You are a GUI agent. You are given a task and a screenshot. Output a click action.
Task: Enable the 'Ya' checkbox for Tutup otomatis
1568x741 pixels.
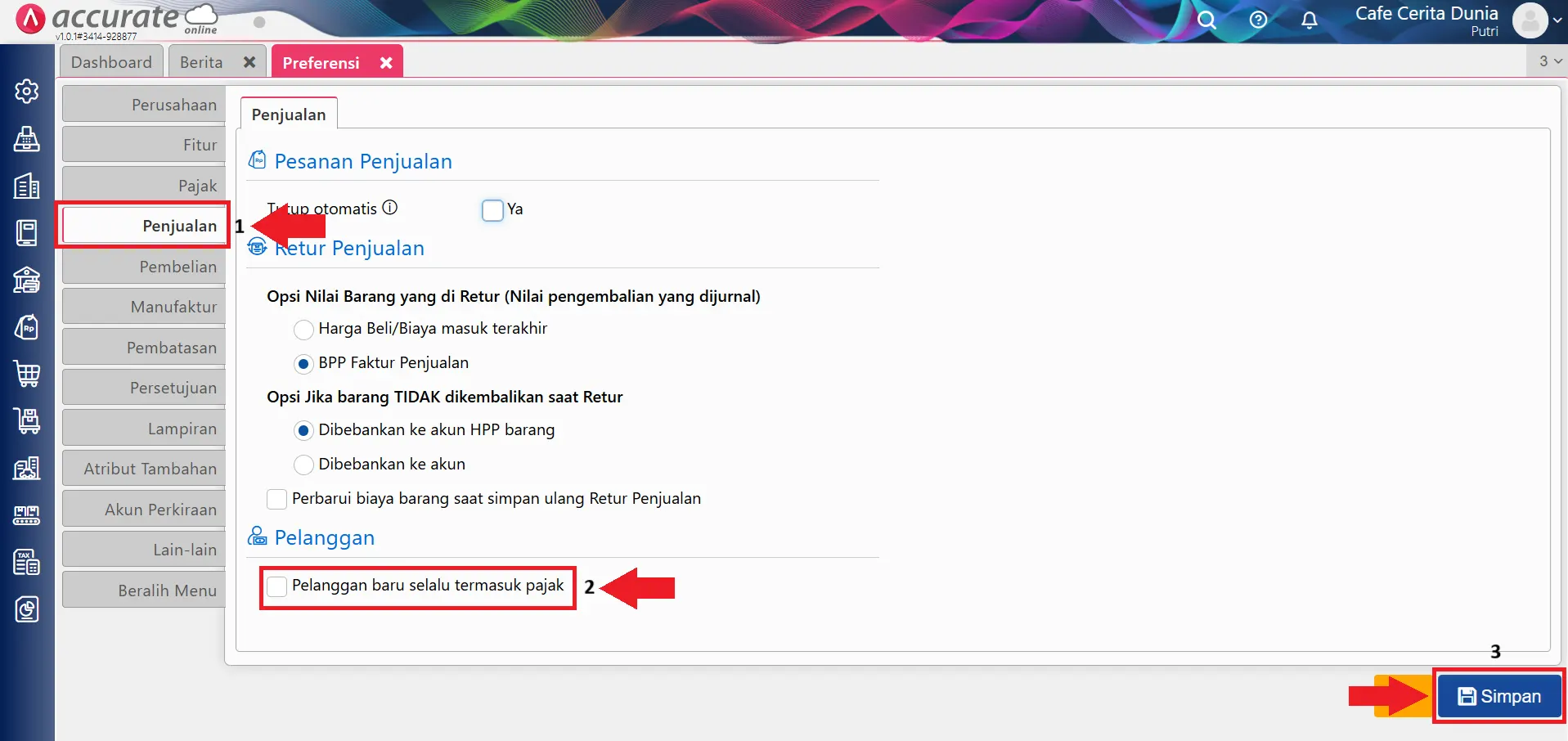(x=492, y=210)
